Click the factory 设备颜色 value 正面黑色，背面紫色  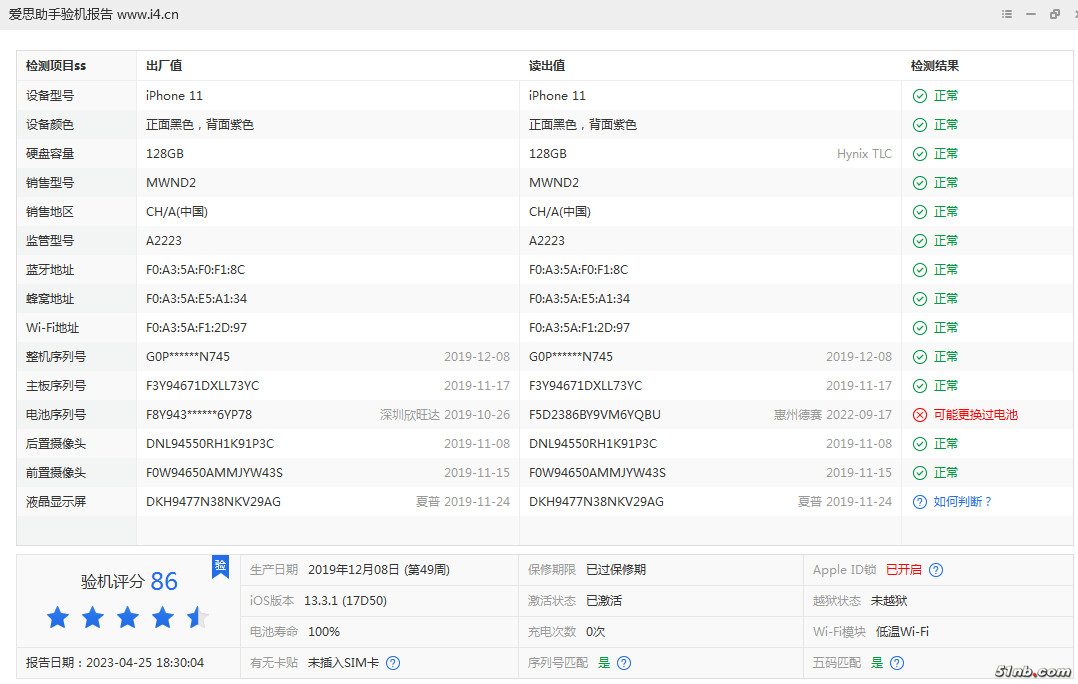[x=200, y=125]
